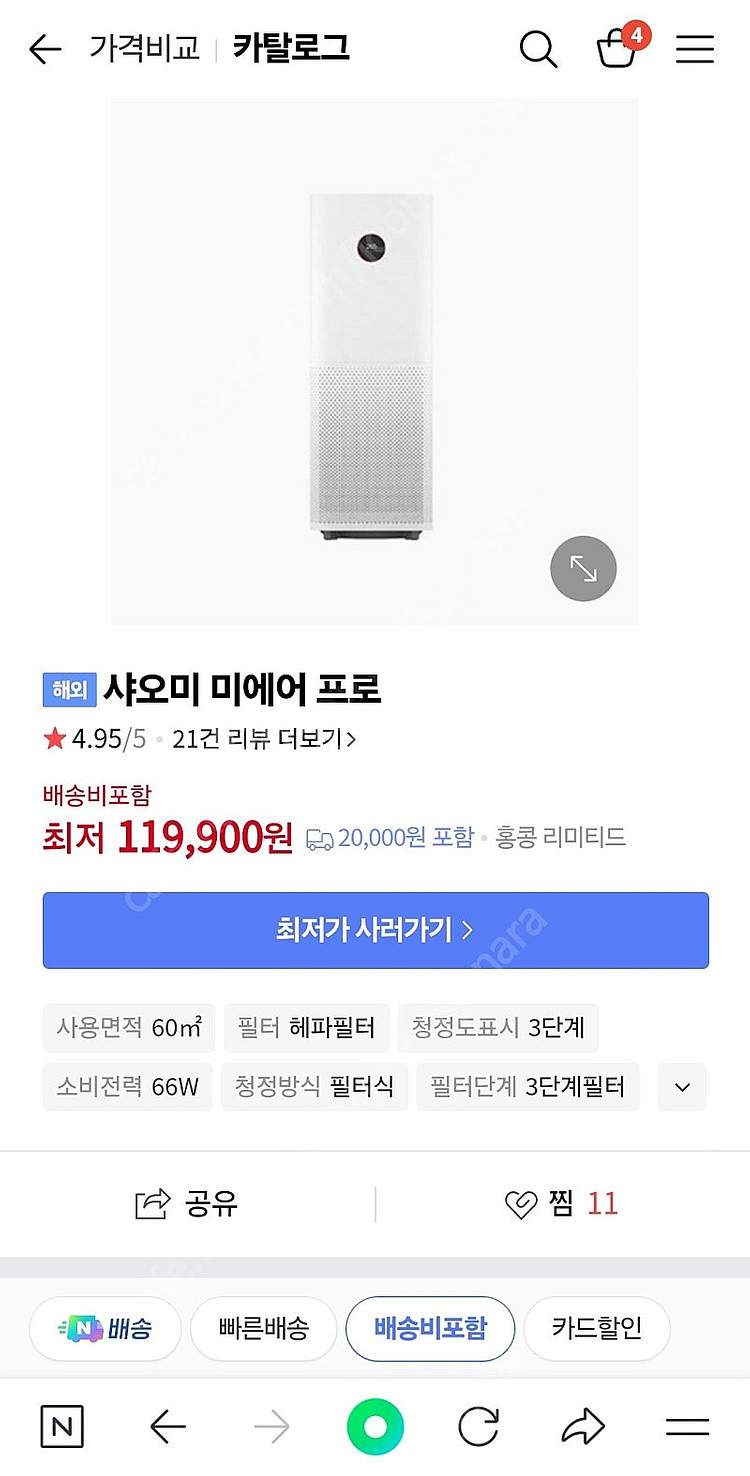
Task: Select the 카탈로그 tab
Action: [291, 48]
